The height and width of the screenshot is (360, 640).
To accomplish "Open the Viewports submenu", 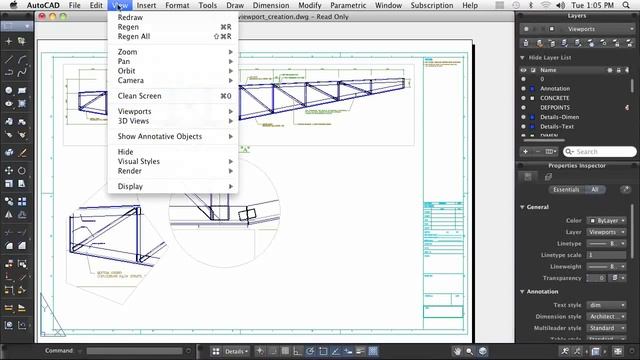I will click(x=173, y=111).
